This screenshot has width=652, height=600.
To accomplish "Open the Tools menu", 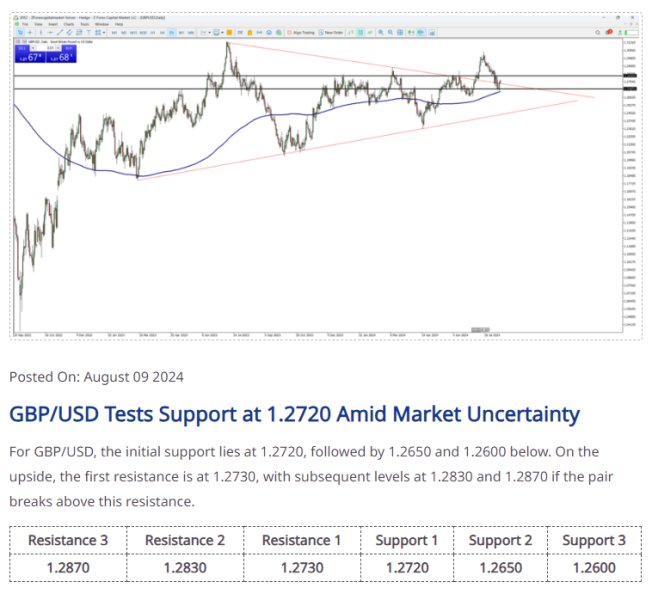I will pyautogui.click(x=84, y=25).
